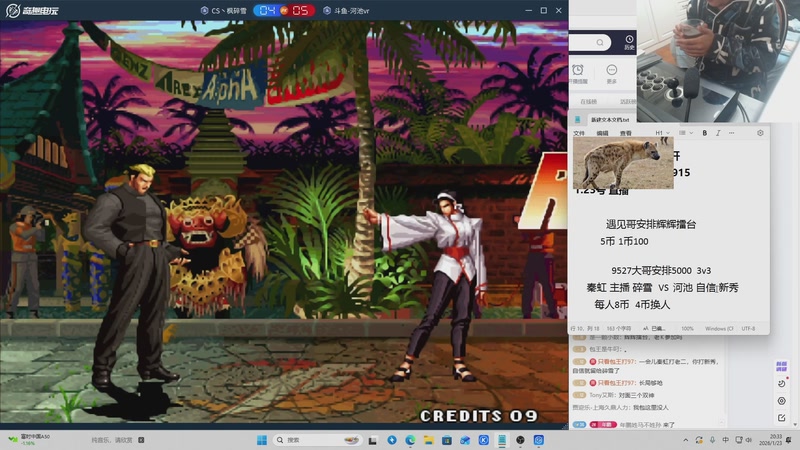Click the webcam video overlay
Image resolution: width=800 pixels, height=450 pixels.
[718, 61]
